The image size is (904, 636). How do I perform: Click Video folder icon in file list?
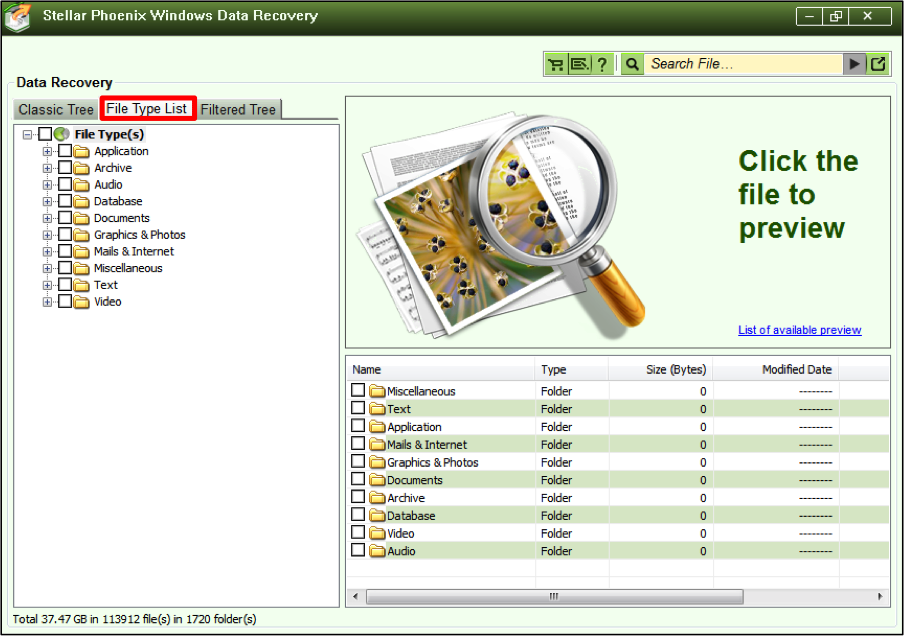pyautogui.click(x=377, y=533)
